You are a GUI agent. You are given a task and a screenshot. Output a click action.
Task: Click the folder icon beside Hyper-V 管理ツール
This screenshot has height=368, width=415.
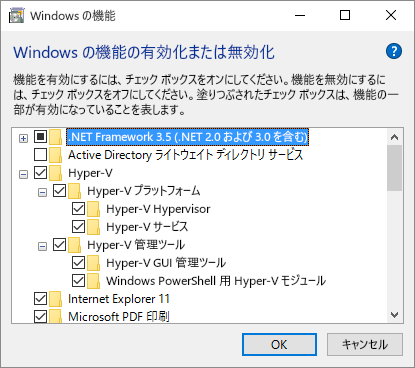point(75,245)
